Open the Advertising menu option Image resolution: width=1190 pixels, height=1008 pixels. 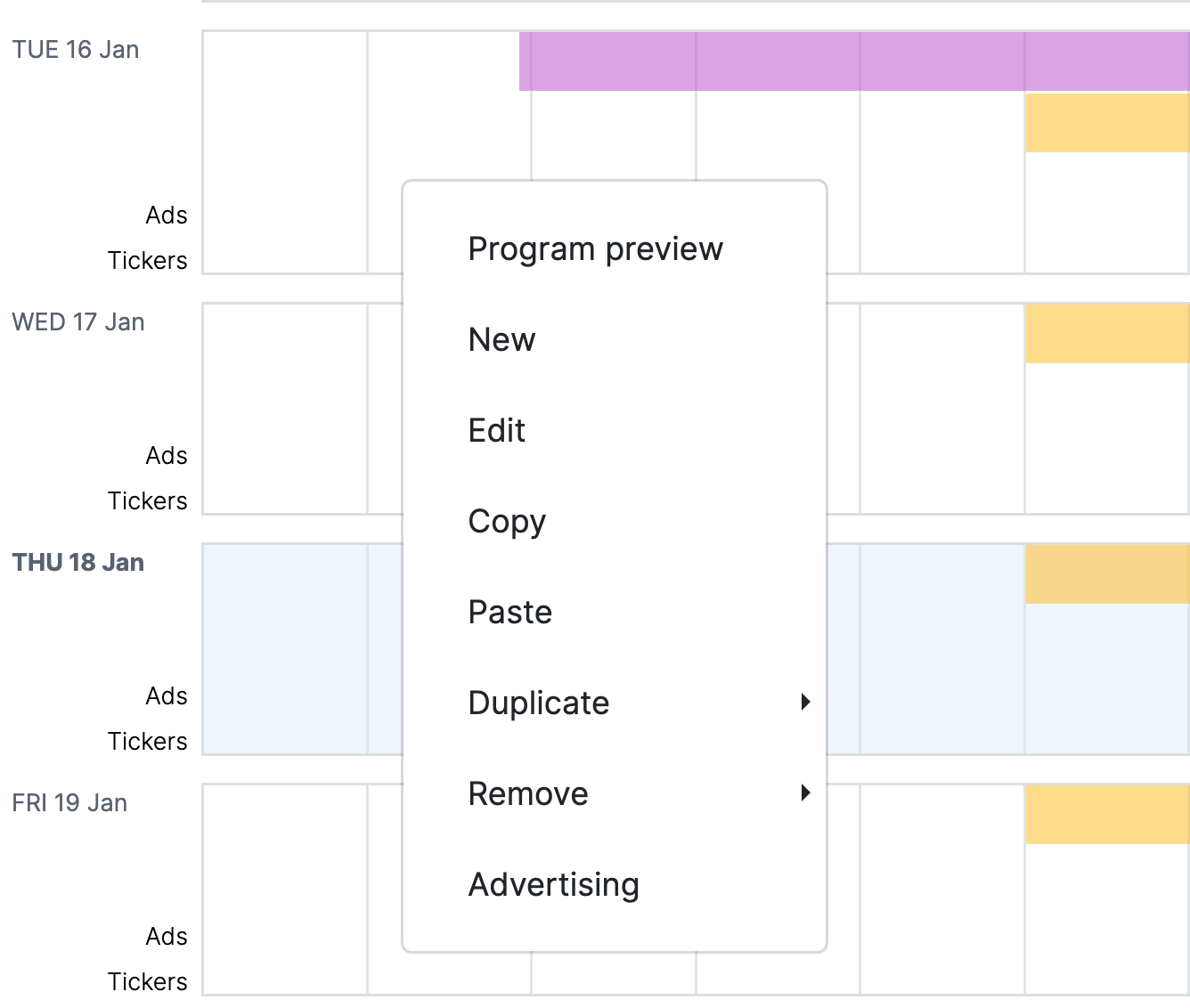553,884
